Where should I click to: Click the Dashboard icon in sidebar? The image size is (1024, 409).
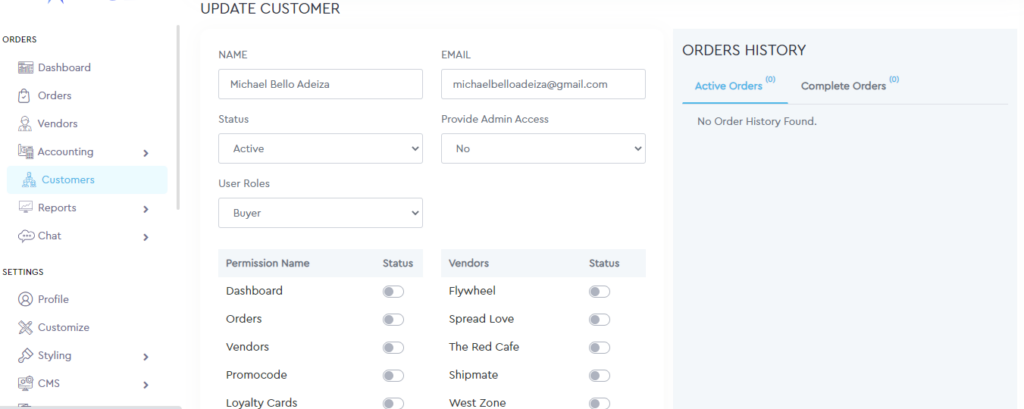coord(26,68)
